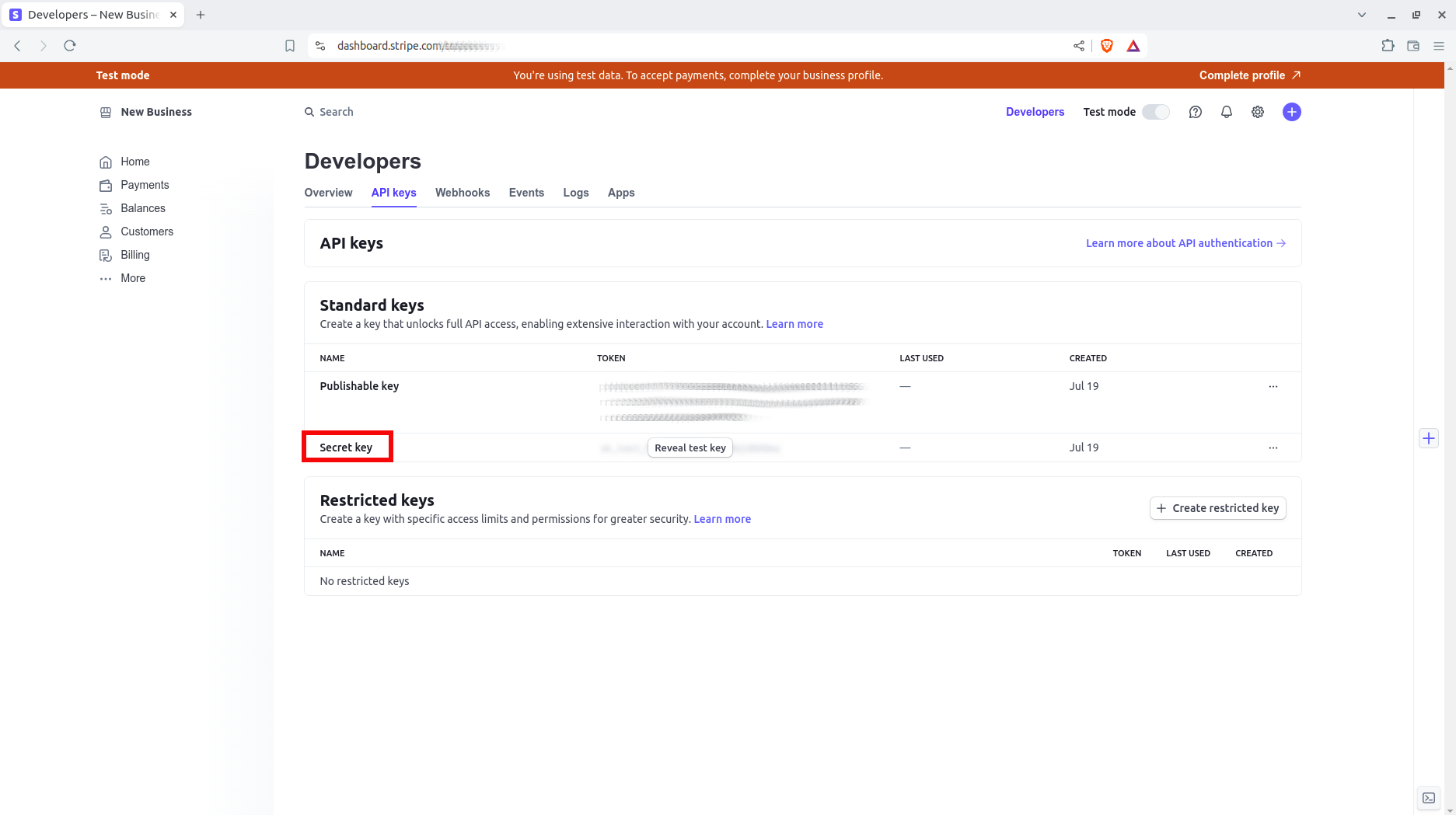Screen dimensions: 1456x815
Task: Bookmark this page
Action: coord(290,46)
